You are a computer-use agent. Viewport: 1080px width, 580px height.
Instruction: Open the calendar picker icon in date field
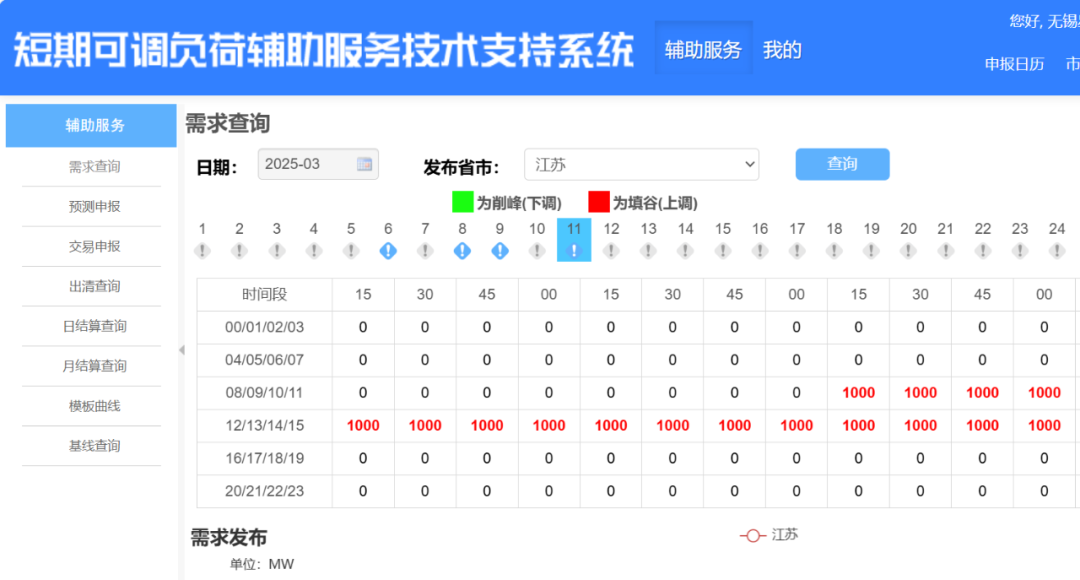pos(365,164)
